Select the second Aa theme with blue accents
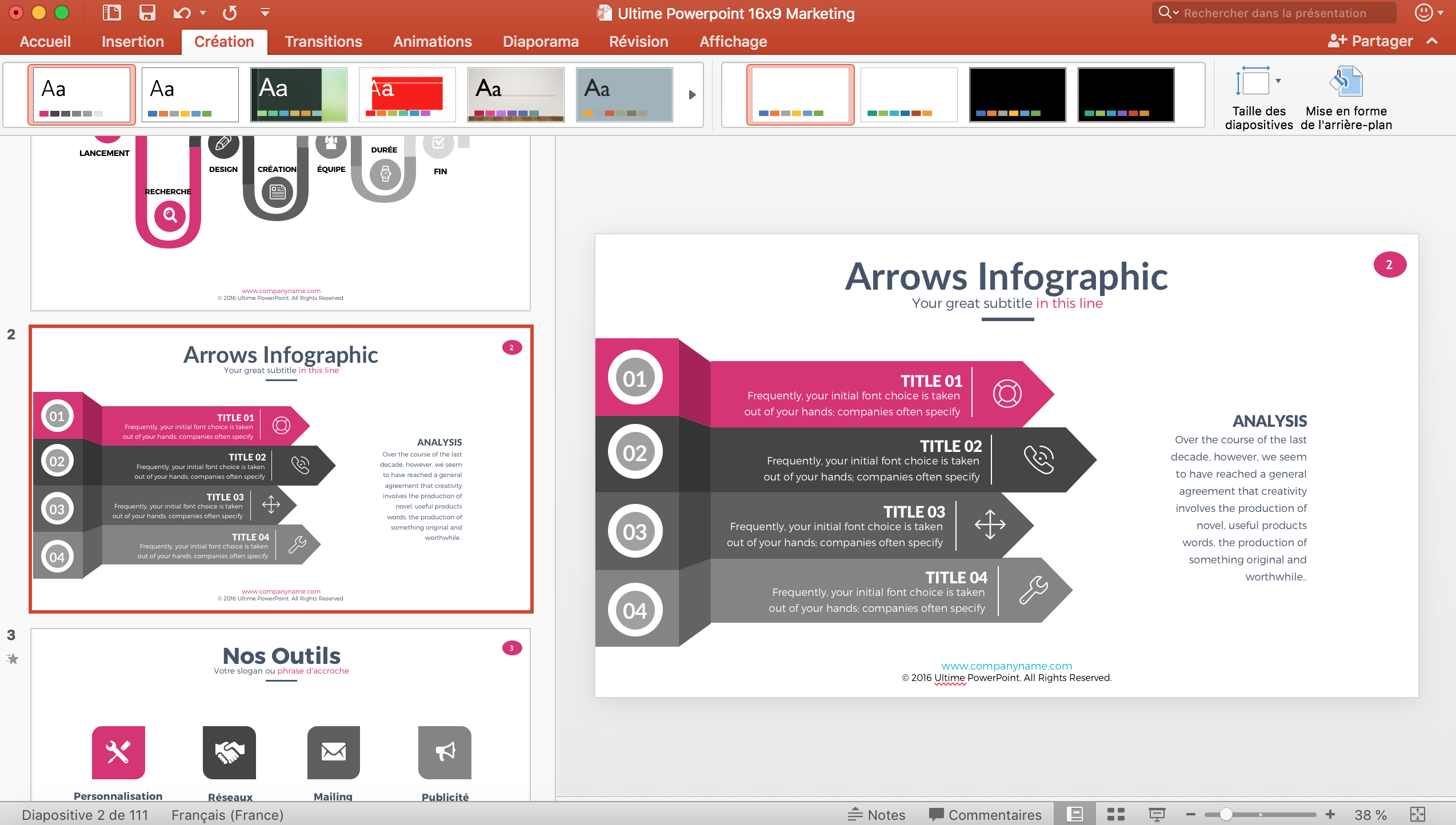The height and width of the screenshot is (825, 1456). (190, 94)
